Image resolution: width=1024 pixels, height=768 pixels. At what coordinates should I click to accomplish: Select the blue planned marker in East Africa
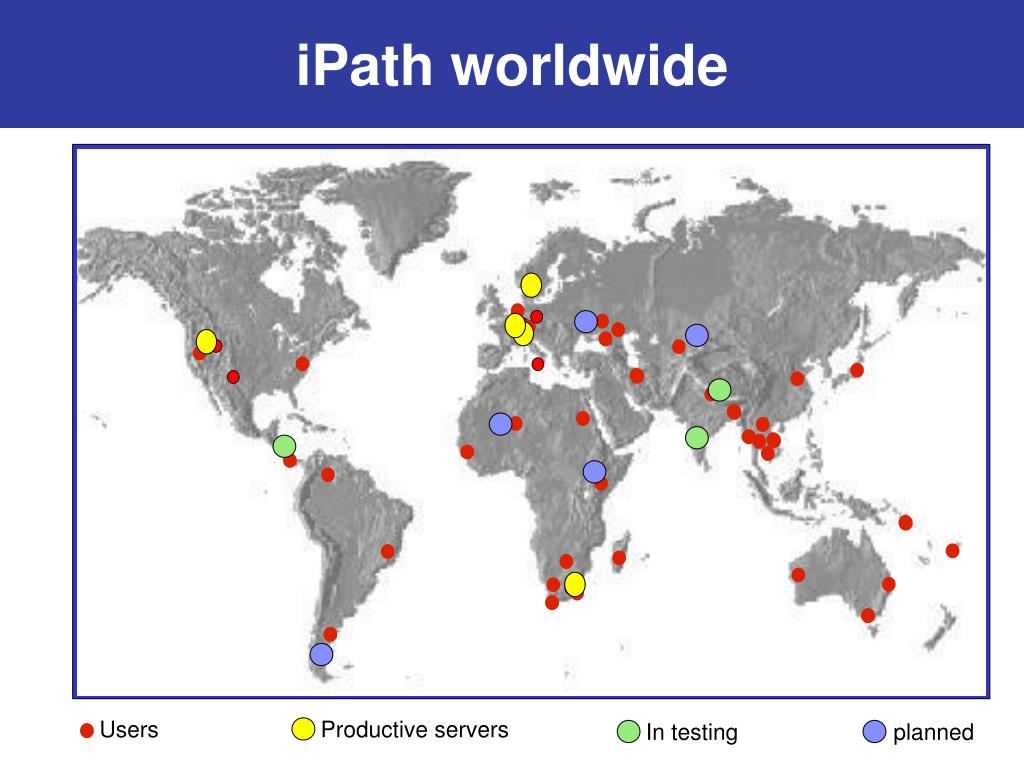594,471
